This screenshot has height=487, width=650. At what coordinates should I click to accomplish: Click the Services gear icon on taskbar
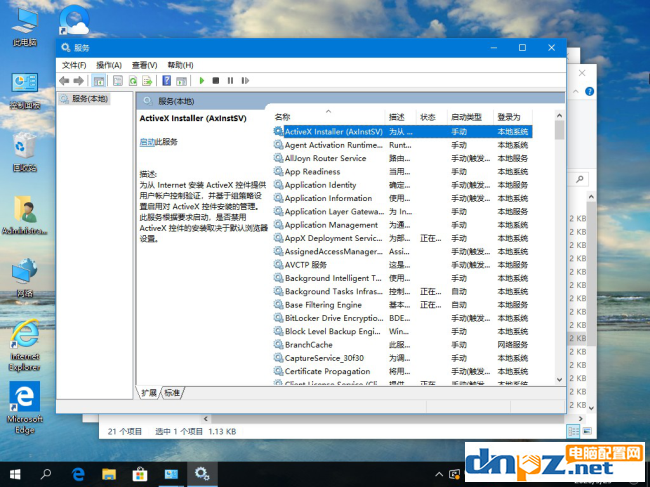pos(202,474)
